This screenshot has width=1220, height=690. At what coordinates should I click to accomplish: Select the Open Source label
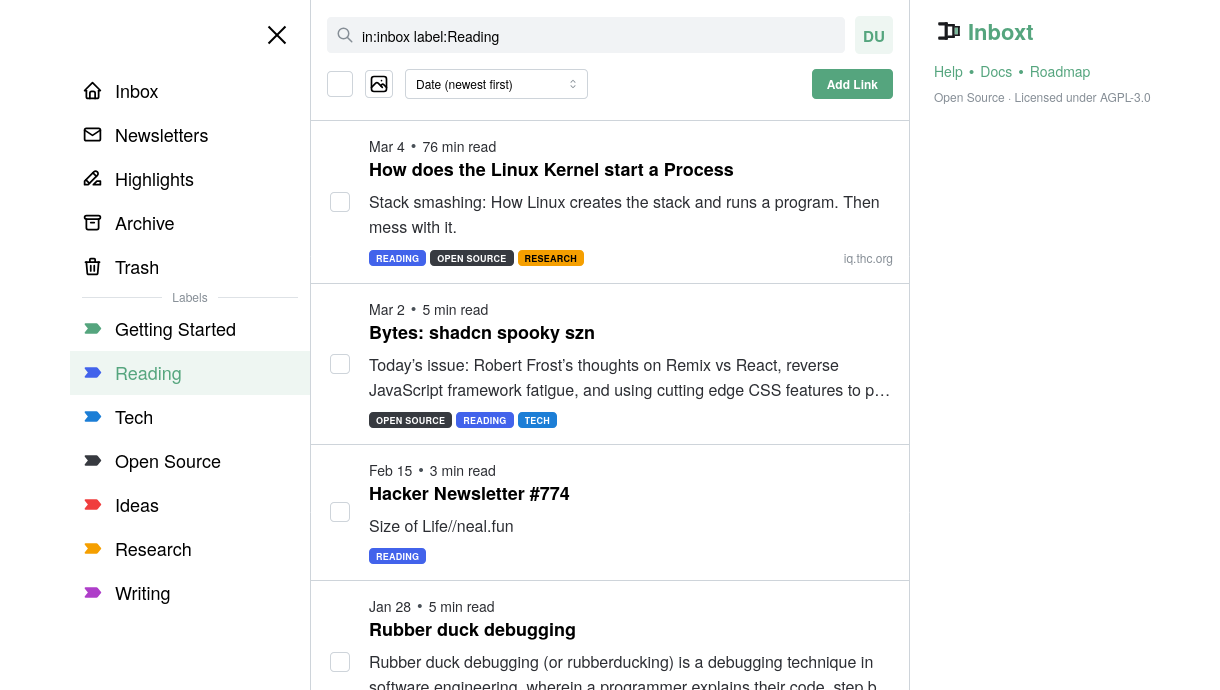pyautogui.click(x=167, y=461)
